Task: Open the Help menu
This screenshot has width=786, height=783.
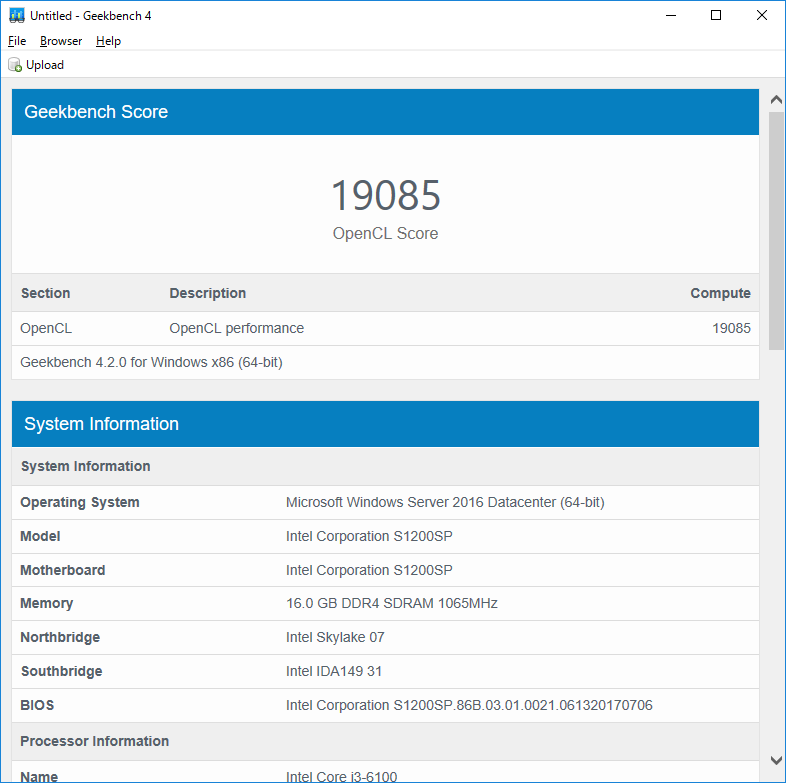Action: point(108,41)
